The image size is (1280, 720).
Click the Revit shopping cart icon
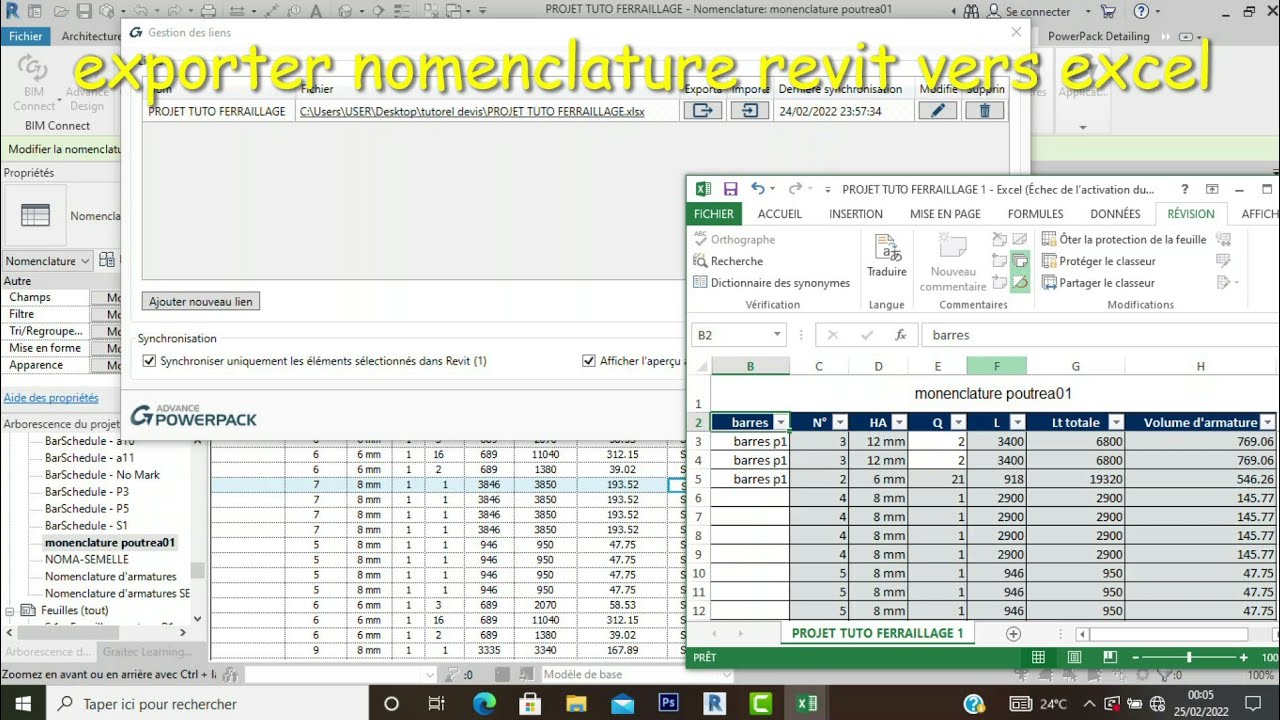1108,11
